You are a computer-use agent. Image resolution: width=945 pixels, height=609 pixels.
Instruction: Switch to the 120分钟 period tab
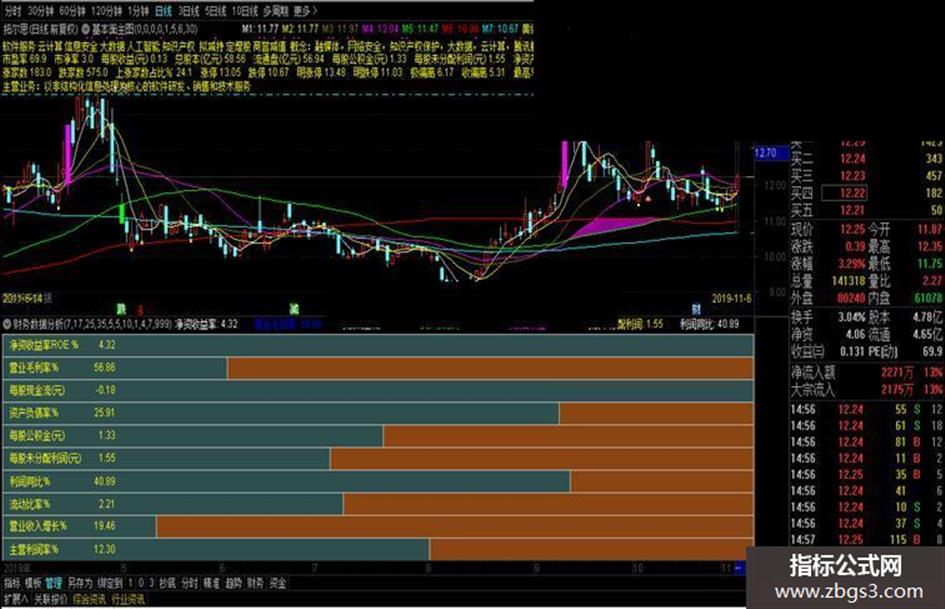(106, 11)
